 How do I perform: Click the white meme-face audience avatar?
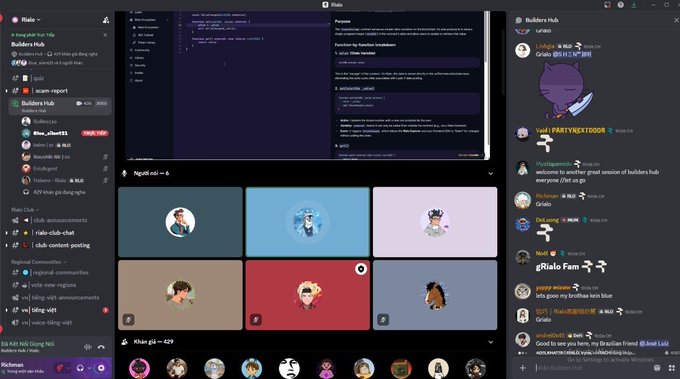[x=289, y=369]
